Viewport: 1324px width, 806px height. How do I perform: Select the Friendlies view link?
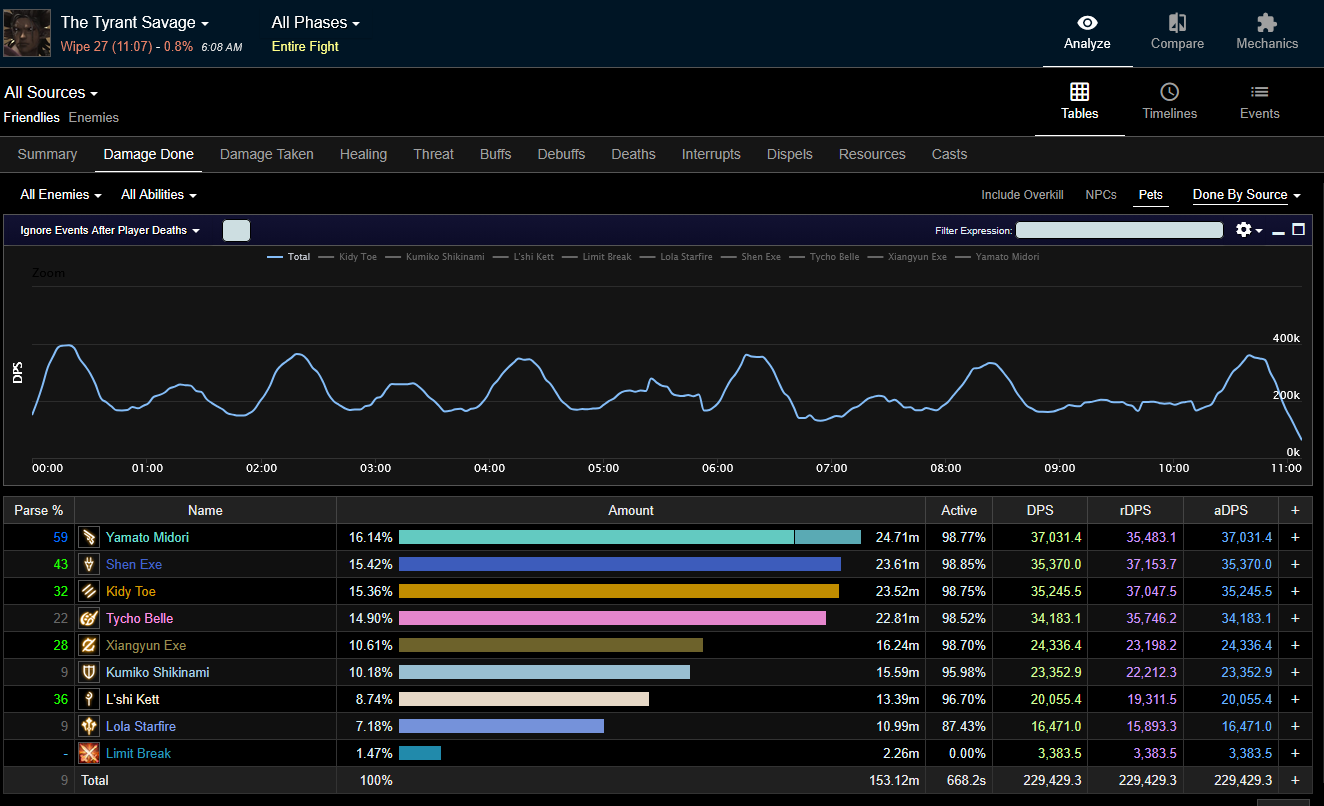point(31,118)
